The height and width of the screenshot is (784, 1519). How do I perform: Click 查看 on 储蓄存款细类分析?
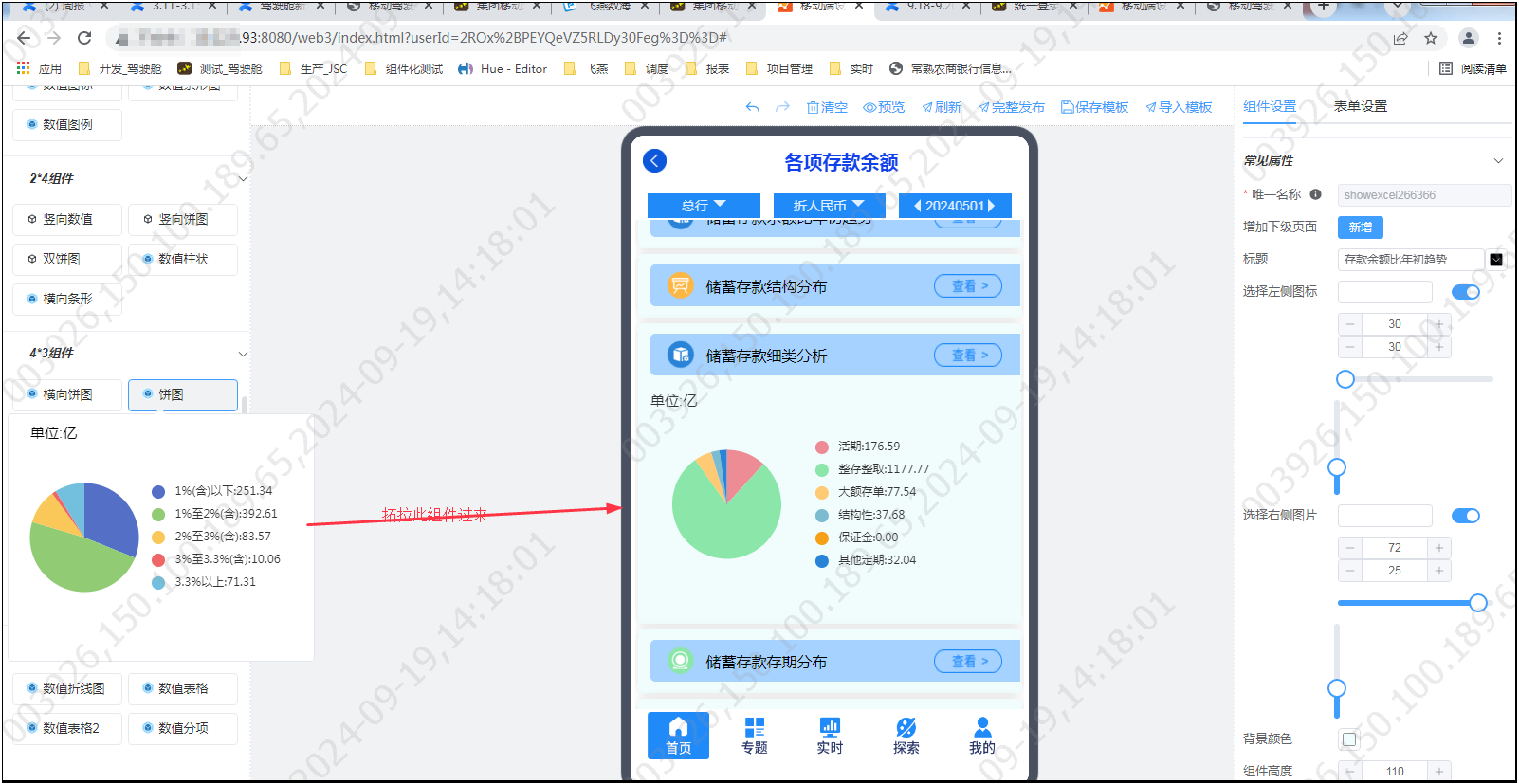(968, 355)
